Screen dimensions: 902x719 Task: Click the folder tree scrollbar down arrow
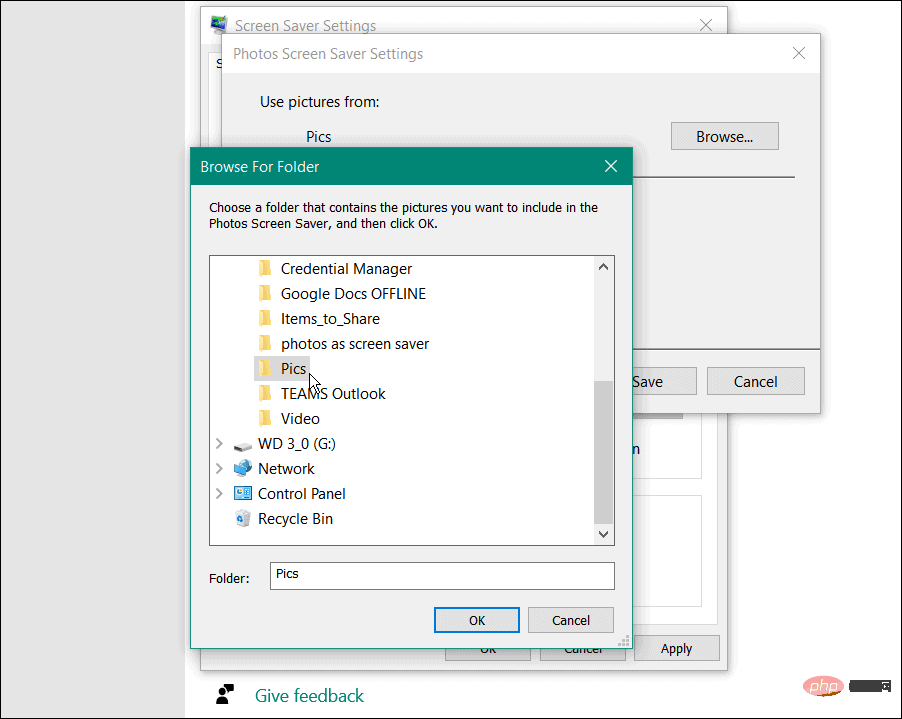click(x=603, y=534)
